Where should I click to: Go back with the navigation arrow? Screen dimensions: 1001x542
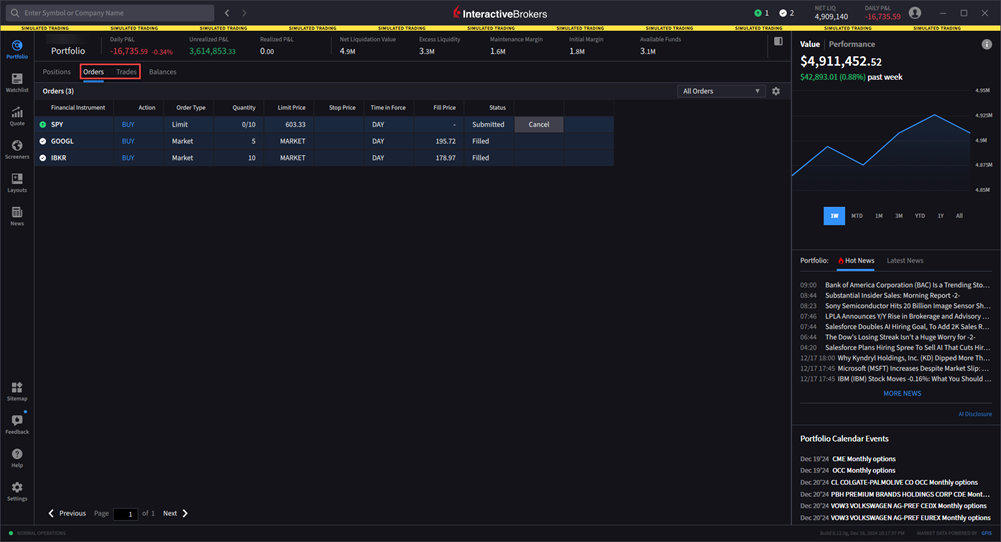point(227,13)
